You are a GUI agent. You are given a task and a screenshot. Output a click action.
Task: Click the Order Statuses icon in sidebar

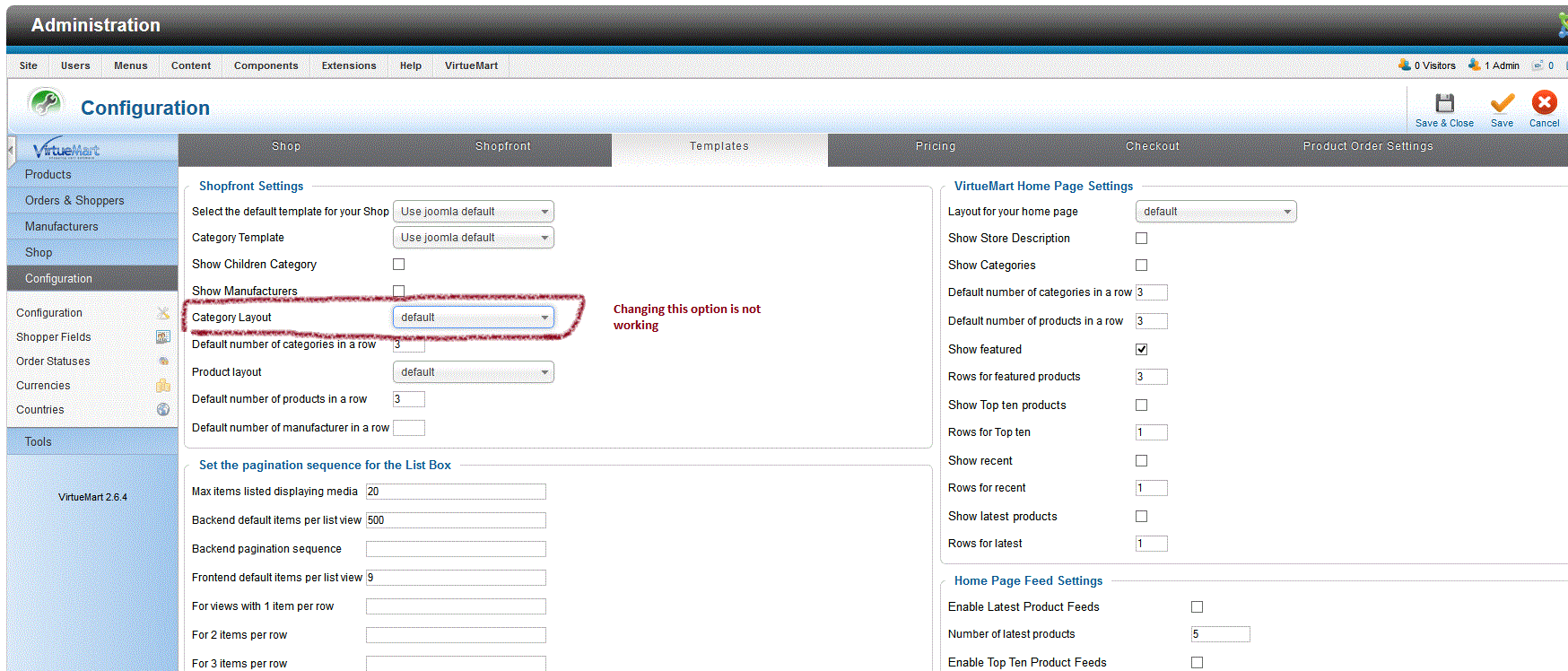pos(163,362)
